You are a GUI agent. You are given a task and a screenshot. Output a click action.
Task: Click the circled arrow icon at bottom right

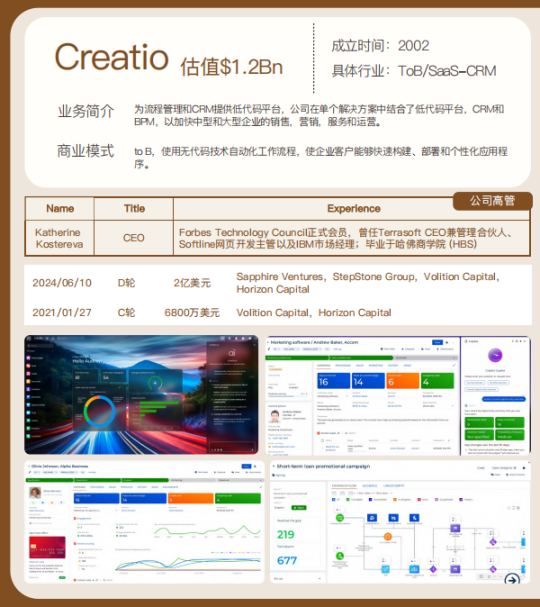pyautogui.click(x=512, y=579)
